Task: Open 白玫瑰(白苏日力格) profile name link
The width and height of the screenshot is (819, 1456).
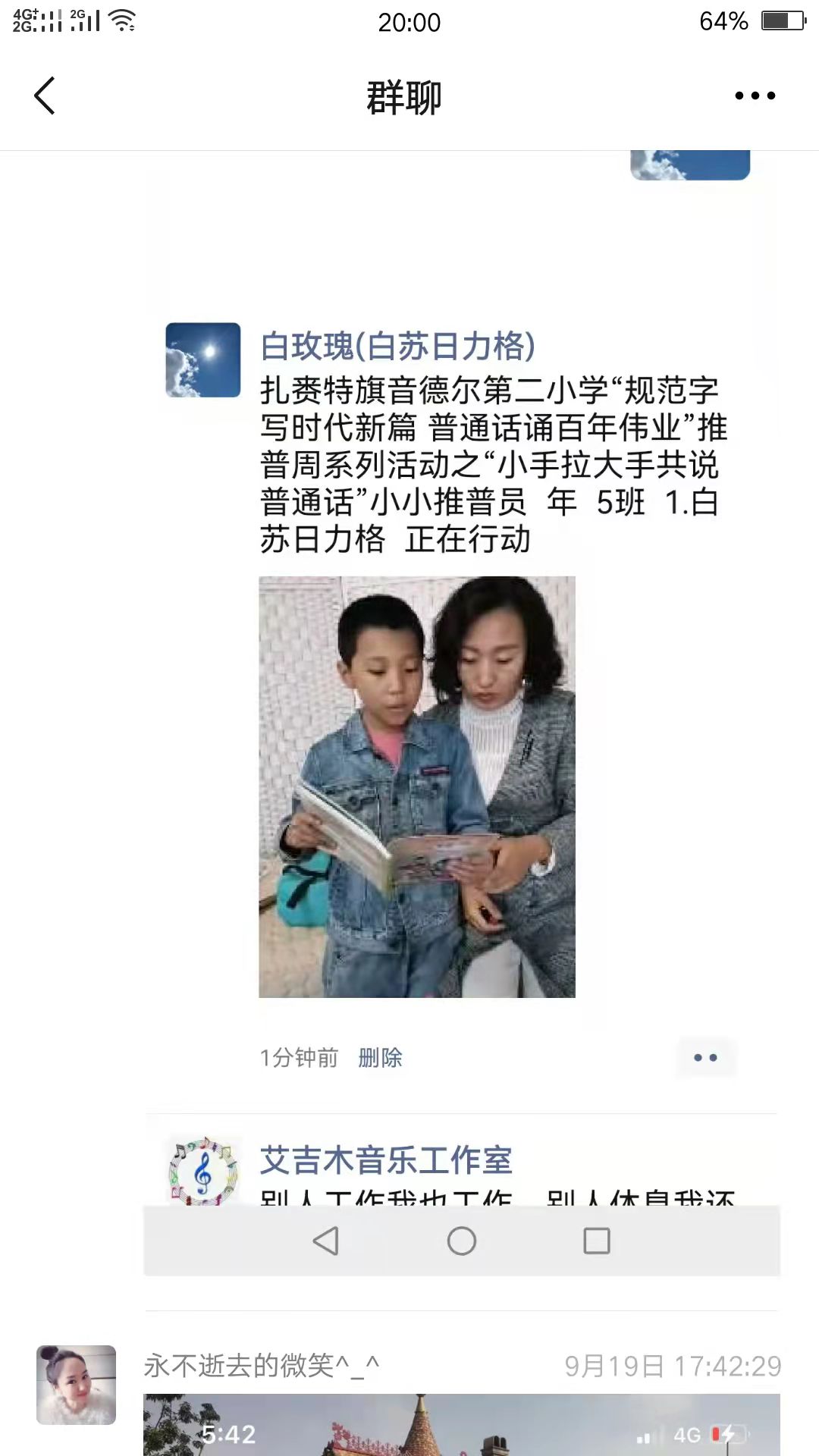Action: 398,346
